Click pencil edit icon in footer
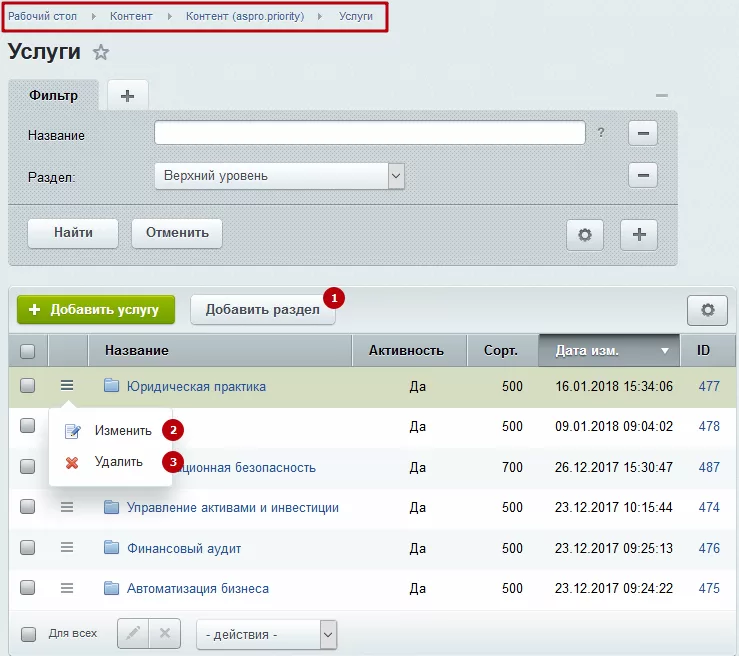 133,633
